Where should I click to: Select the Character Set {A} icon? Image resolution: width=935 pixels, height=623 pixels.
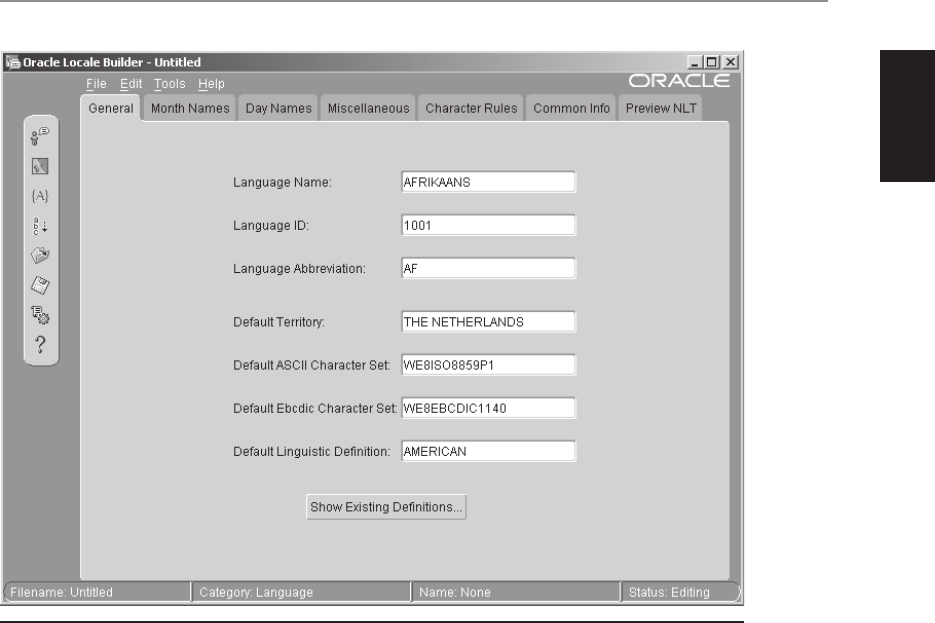point(40,196)
